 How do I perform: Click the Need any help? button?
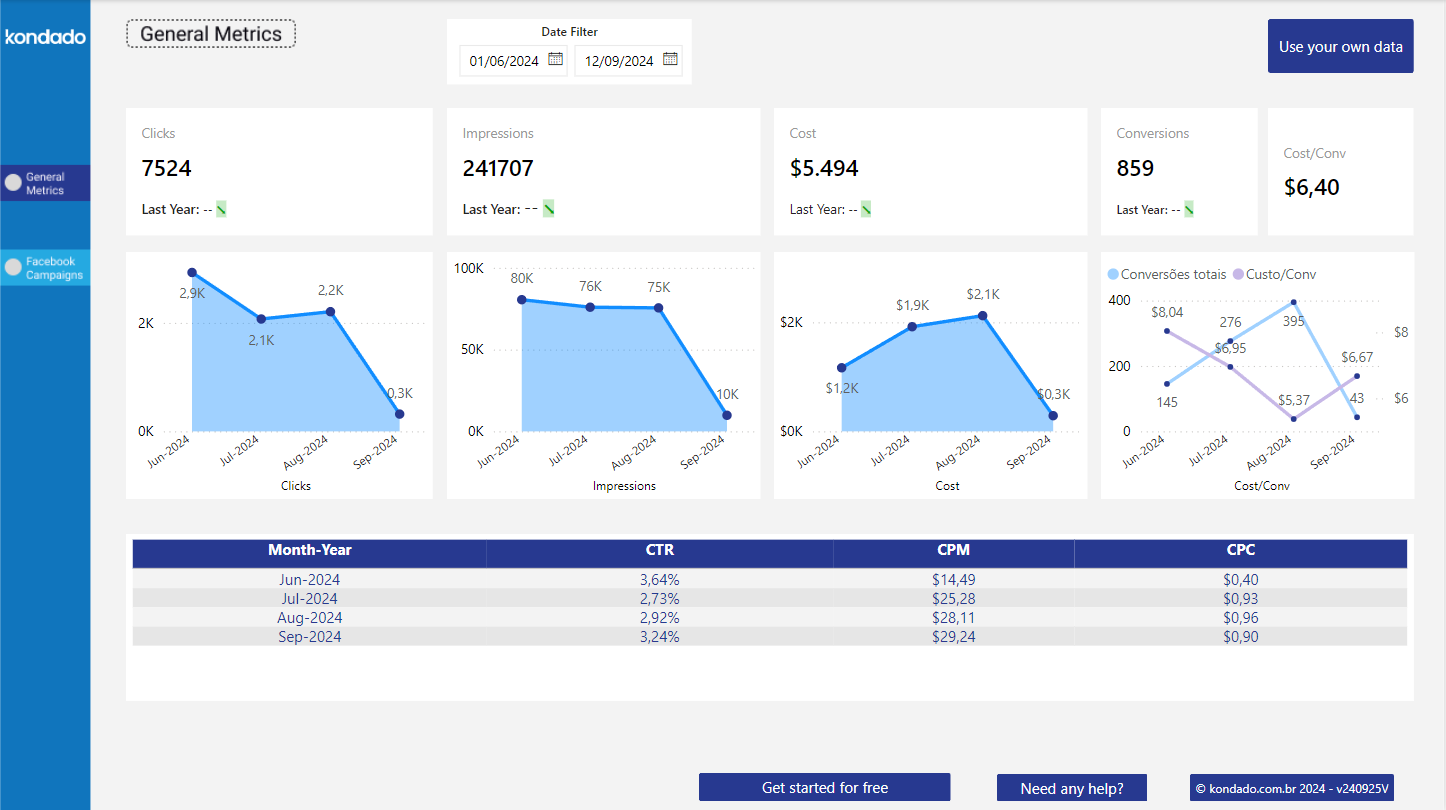1071,787
